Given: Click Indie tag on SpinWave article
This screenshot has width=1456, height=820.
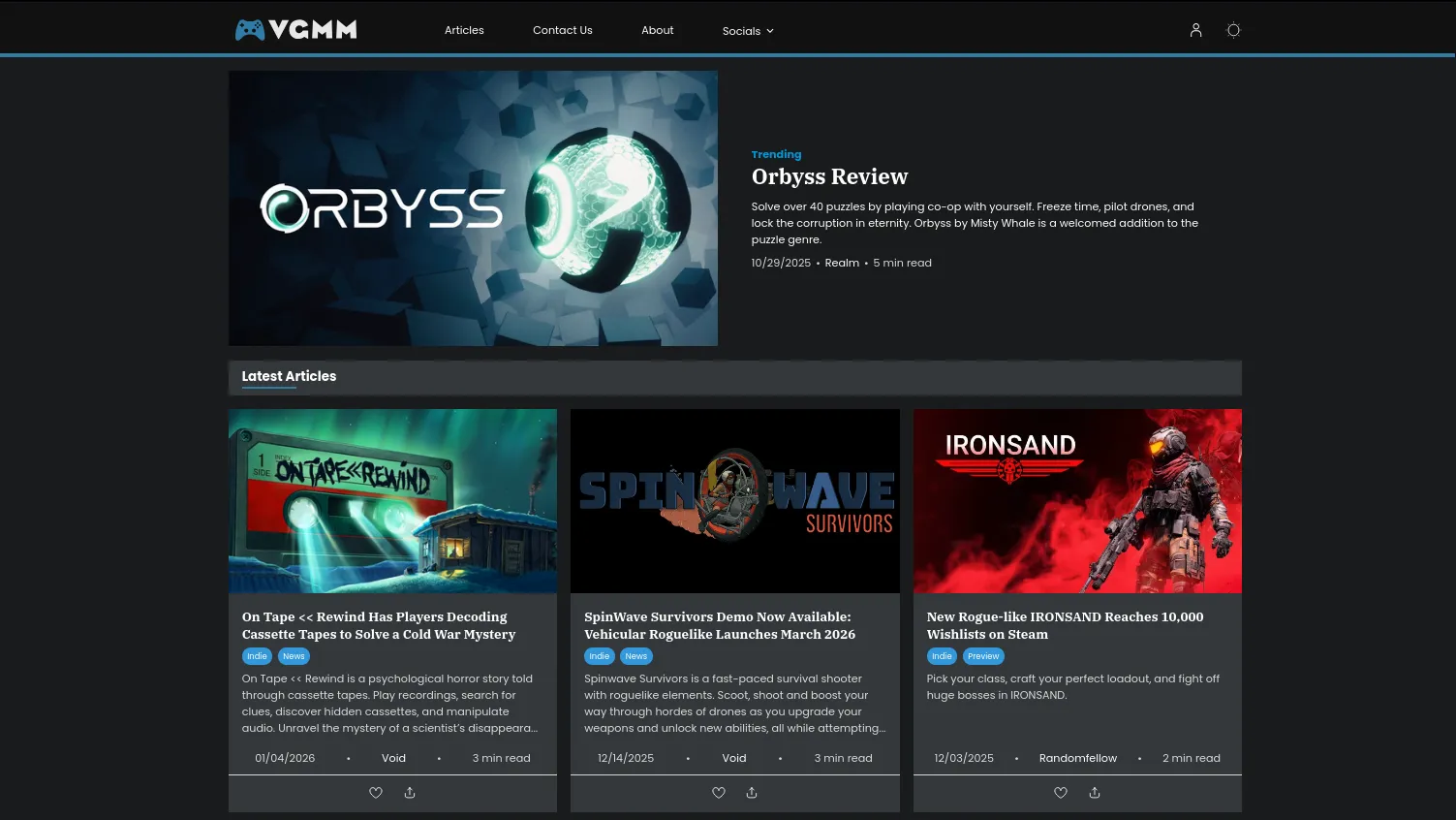Looking at the screenshot, I should [600, 656].
